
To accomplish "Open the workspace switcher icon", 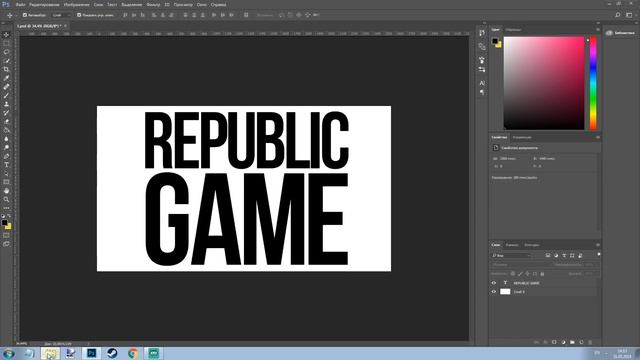I will click(629, 15).
